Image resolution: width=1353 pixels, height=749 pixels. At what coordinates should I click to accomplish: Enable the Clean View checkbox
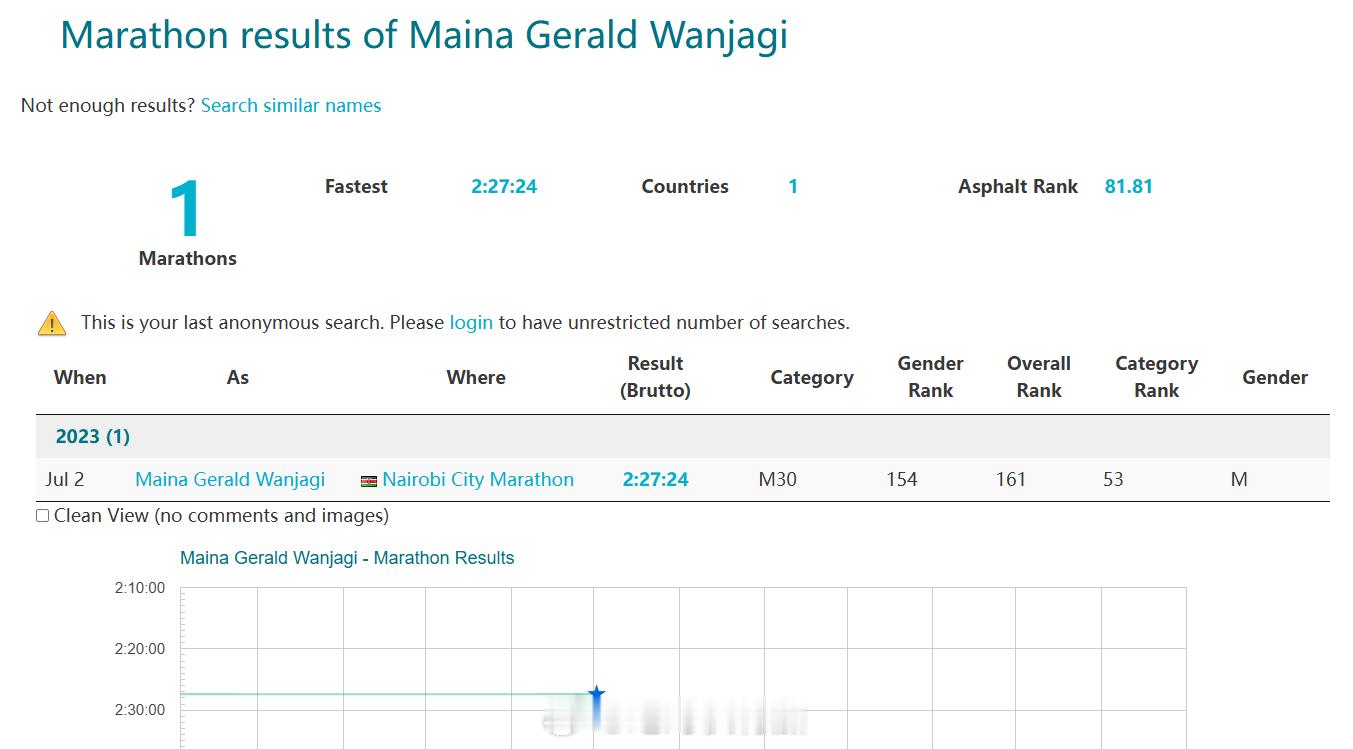pyautogui.click(x=43, y=516)
